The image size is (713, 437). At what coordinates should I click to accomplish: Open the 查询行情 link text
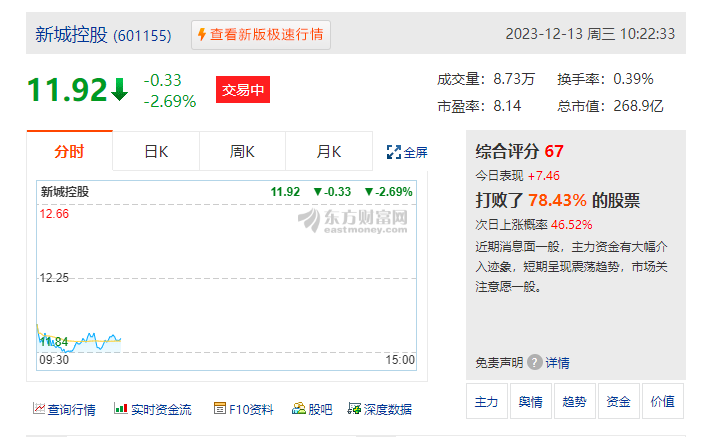(x=71, y=409)
